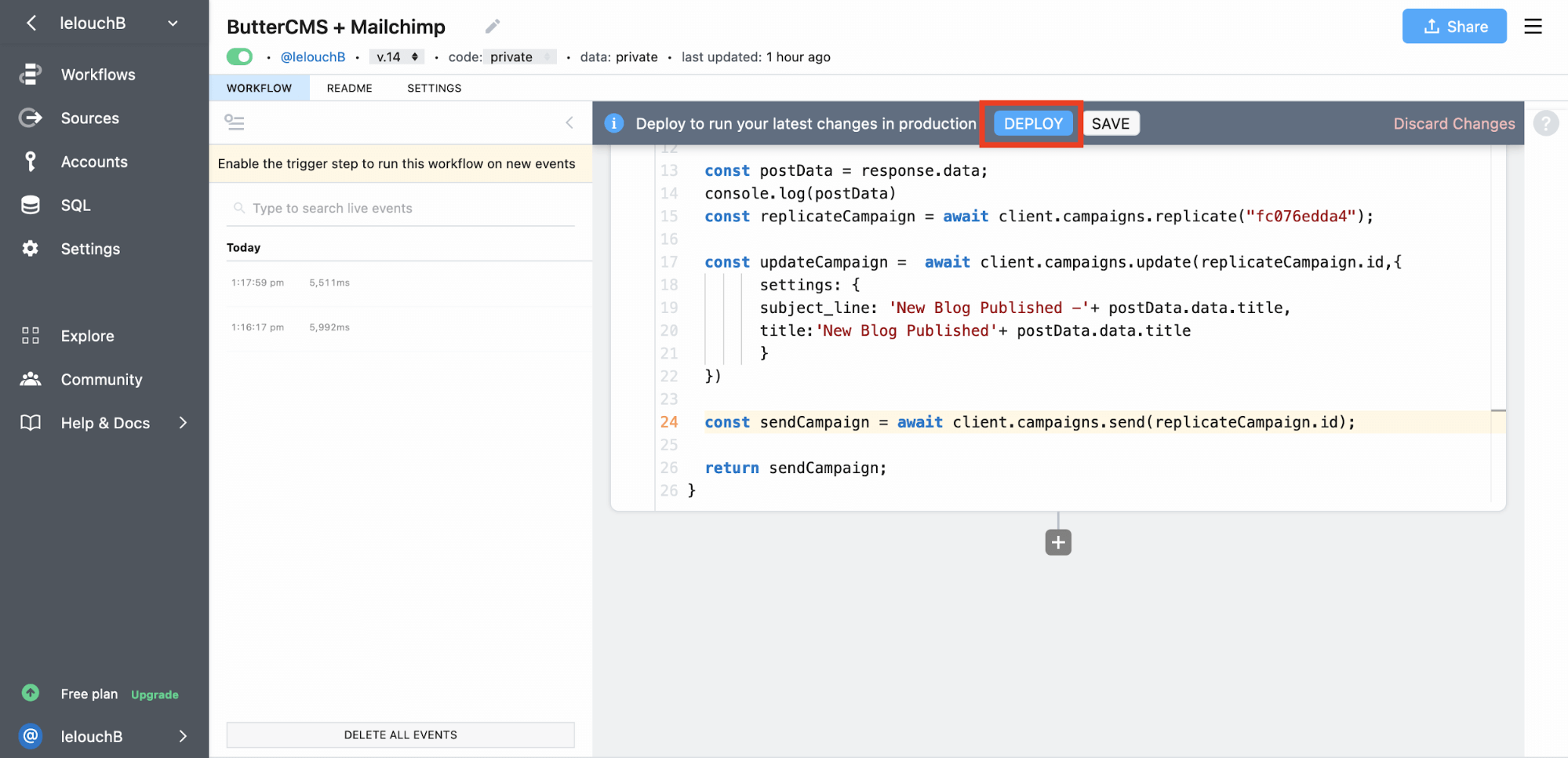Viewport: 1568px width, 758px height.
Task: Click the code editor scrollbar marker
Action: [x=1498, y=410]
